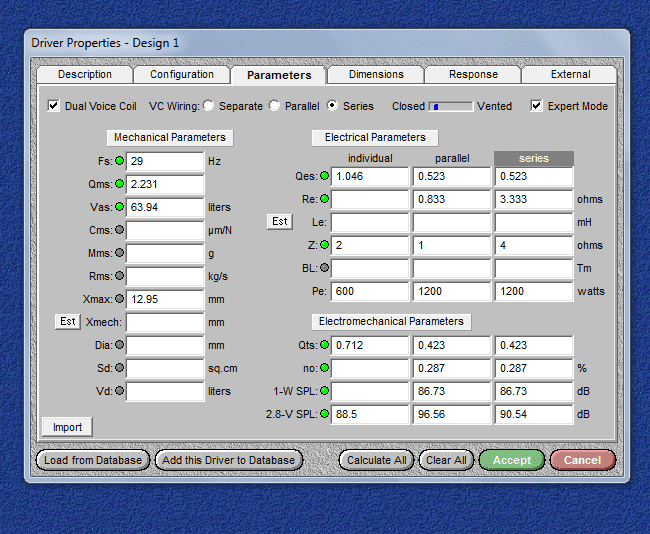This screenshot has width=650, height=534.
Task: Click the Est button beside Le
Action: pos(280,221)
